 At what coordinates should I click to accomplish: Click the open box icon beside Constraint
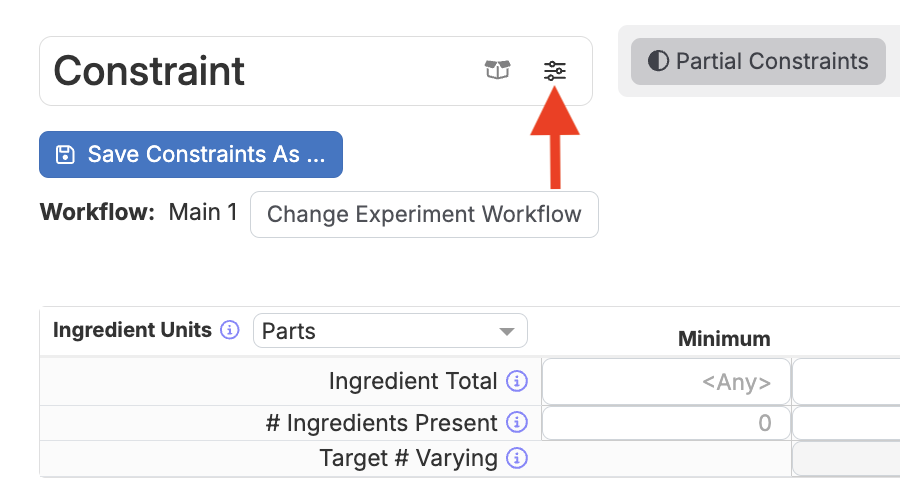497,71
